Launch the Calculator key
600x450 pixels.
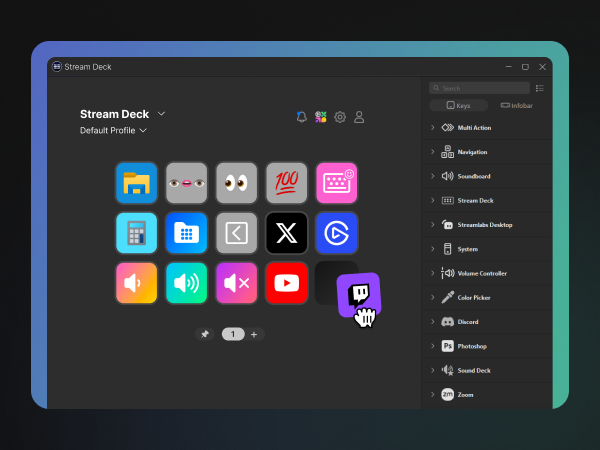click(x=137, y=233)
